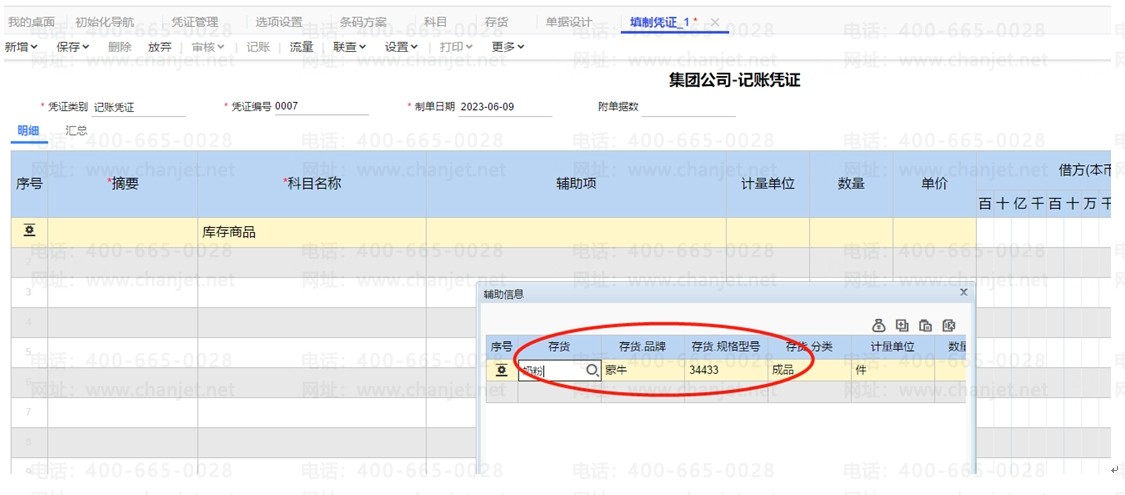Close the 辅助信息 dialog
Screen dimensions: 1125x495
[964, 292]
